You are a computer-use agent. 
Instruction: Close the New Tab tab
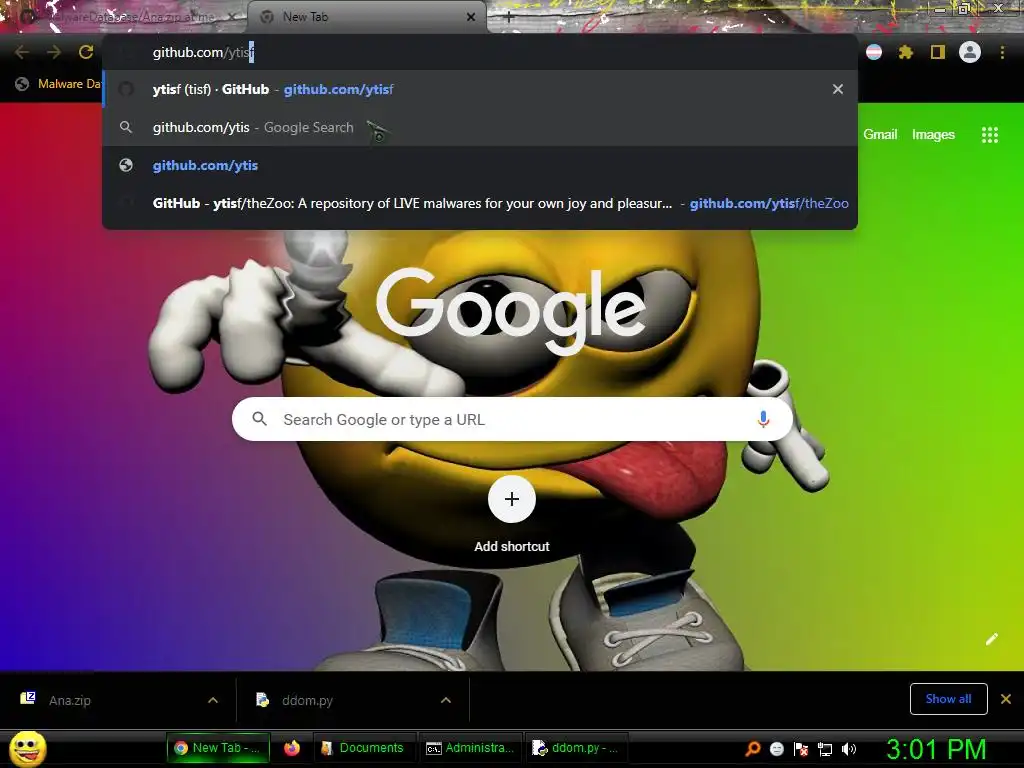(x=471, y=17)
